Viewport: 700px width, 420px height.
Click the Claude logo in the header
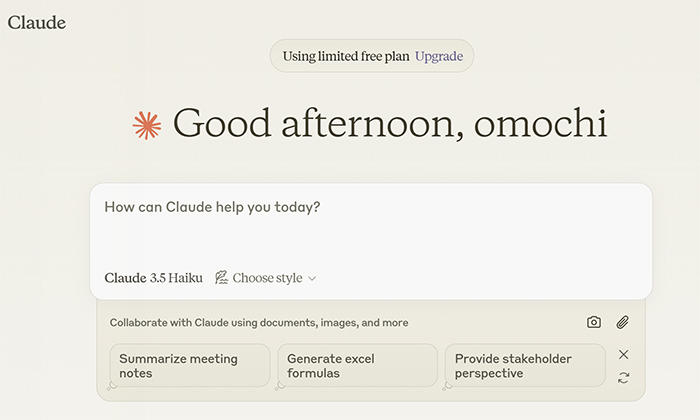click(37, 23)
